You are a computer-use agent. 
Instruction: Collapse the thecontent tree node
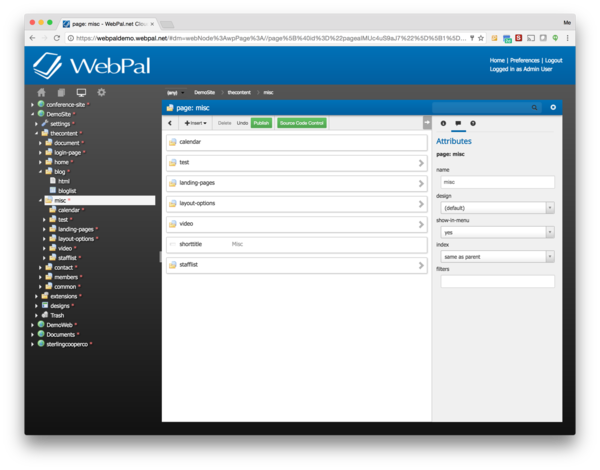pyautogui.click(x=36, y=133)
